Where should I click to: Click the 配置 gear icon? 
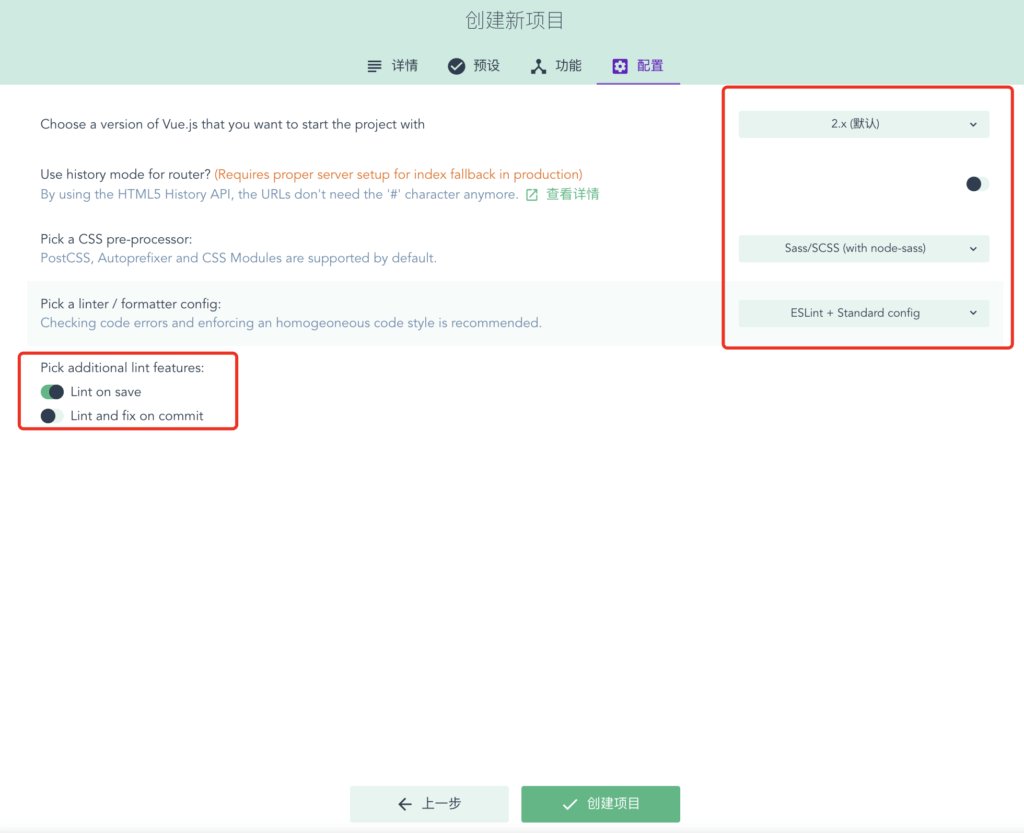coord(620,66)
